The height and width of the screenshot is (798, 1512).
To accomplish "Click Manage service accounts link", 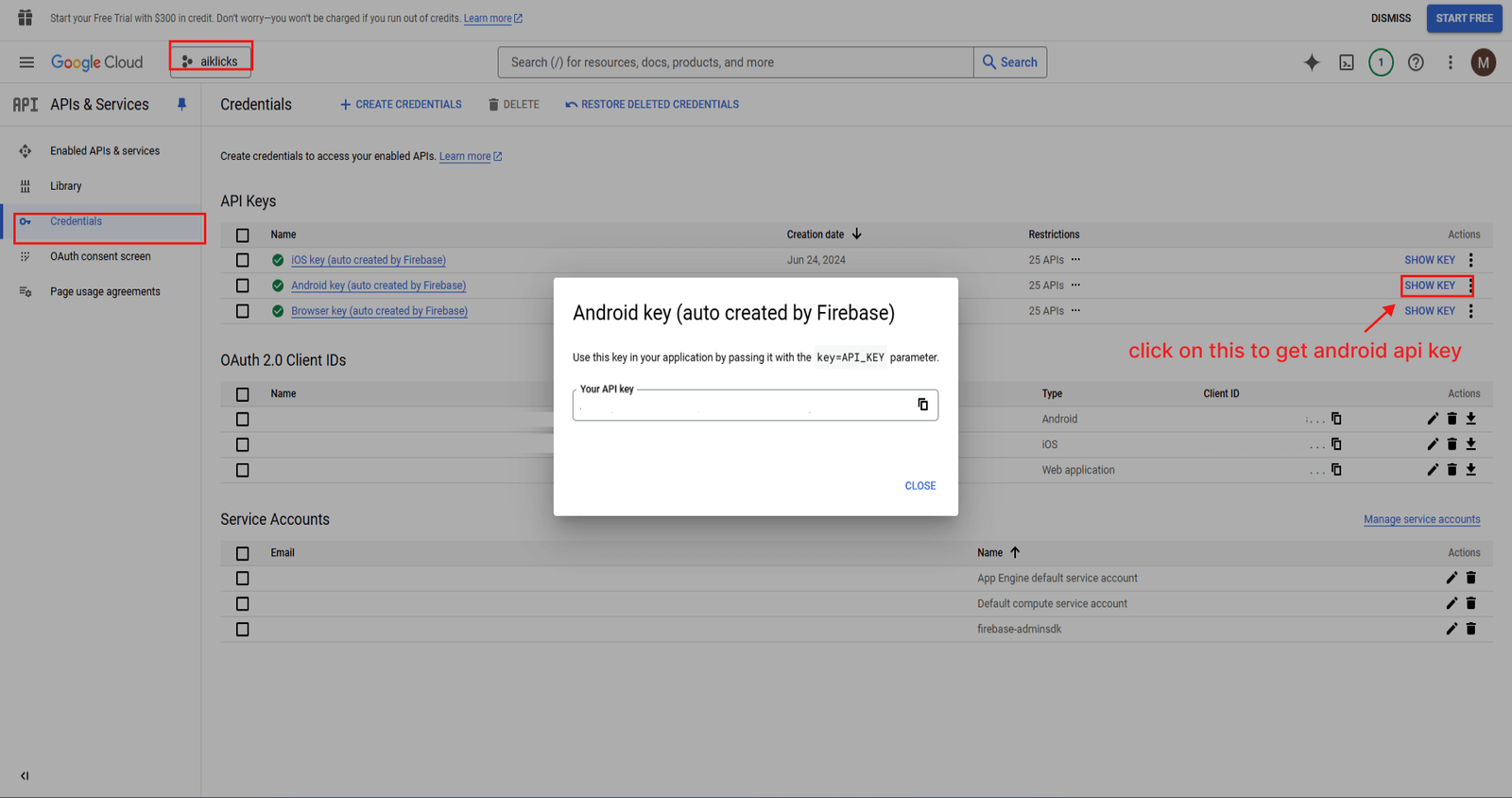I will point(1421,519).
